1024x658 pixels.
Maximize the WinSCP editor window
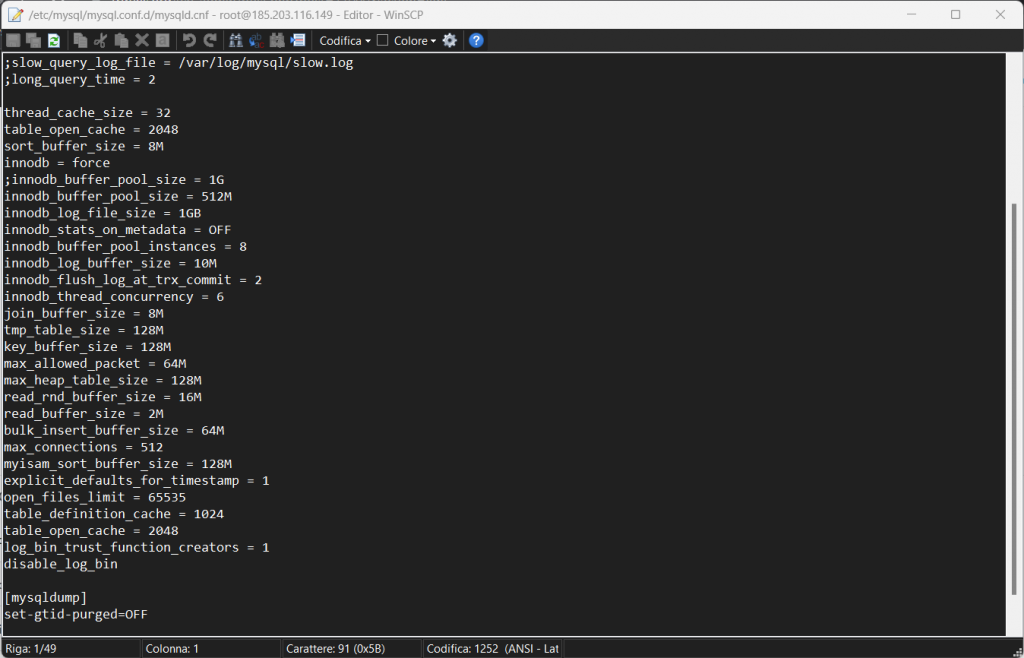pos(955,14)
